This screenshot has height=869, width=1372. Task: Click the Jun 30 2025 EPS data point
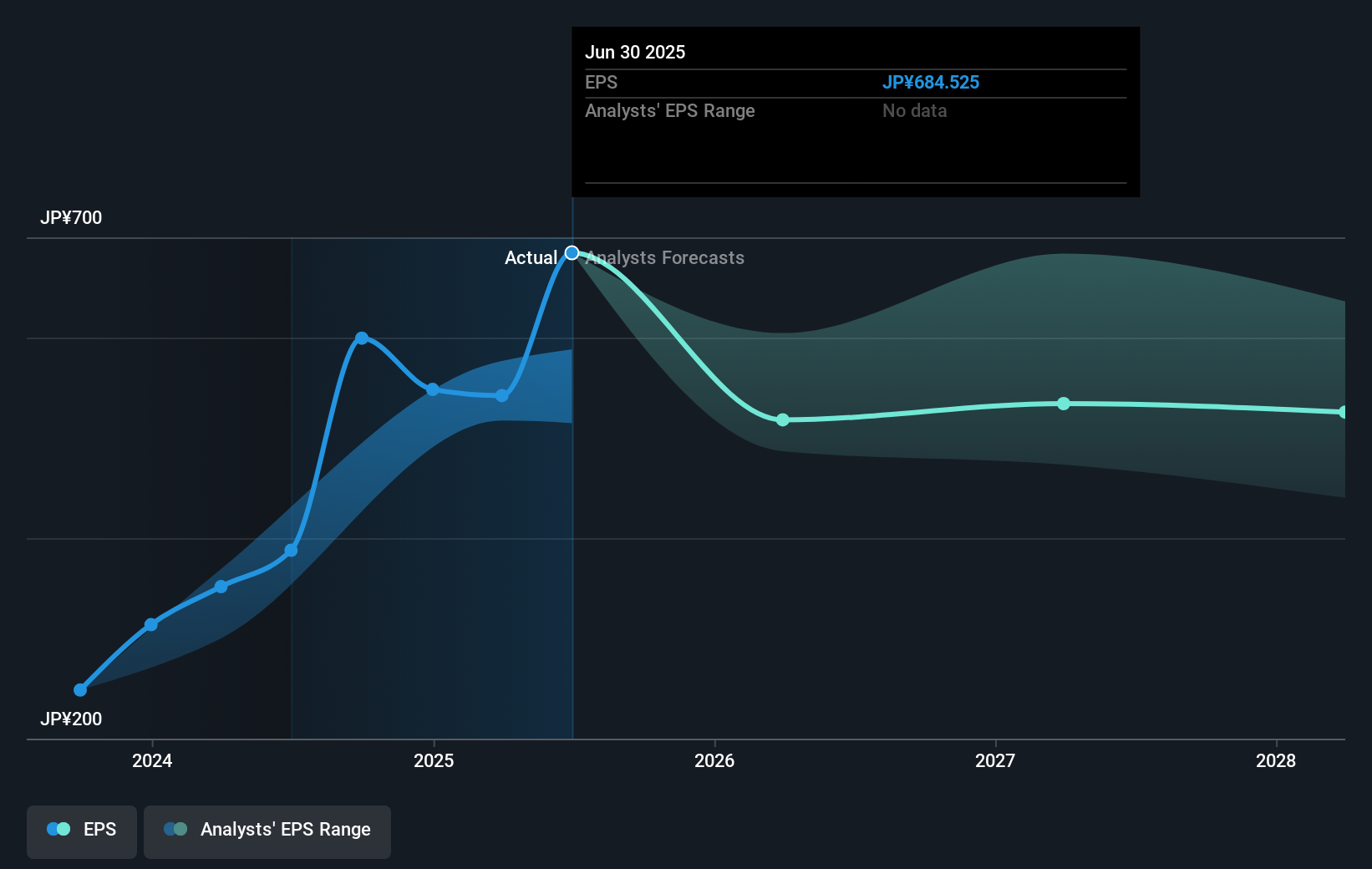(572, 253)
